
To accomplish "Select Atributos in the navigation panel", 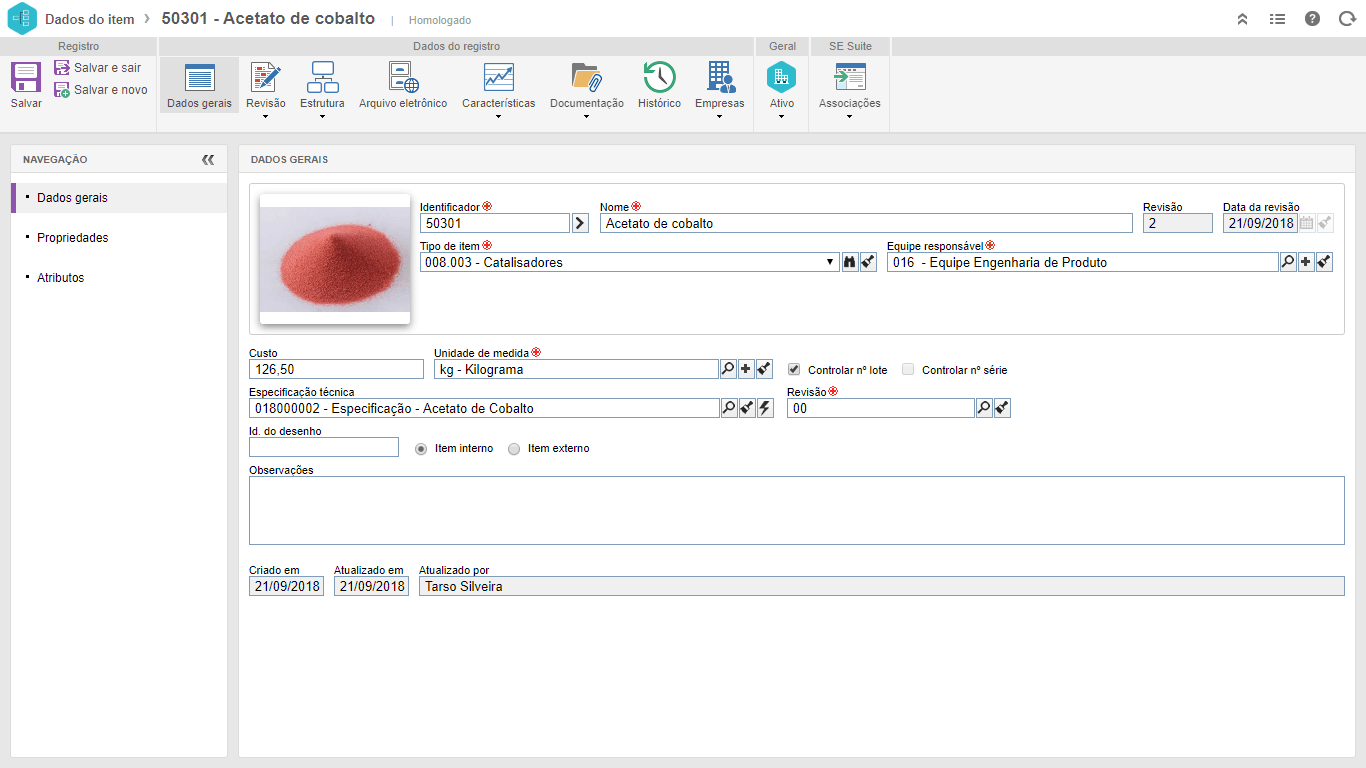I will (x=60, y=278).
